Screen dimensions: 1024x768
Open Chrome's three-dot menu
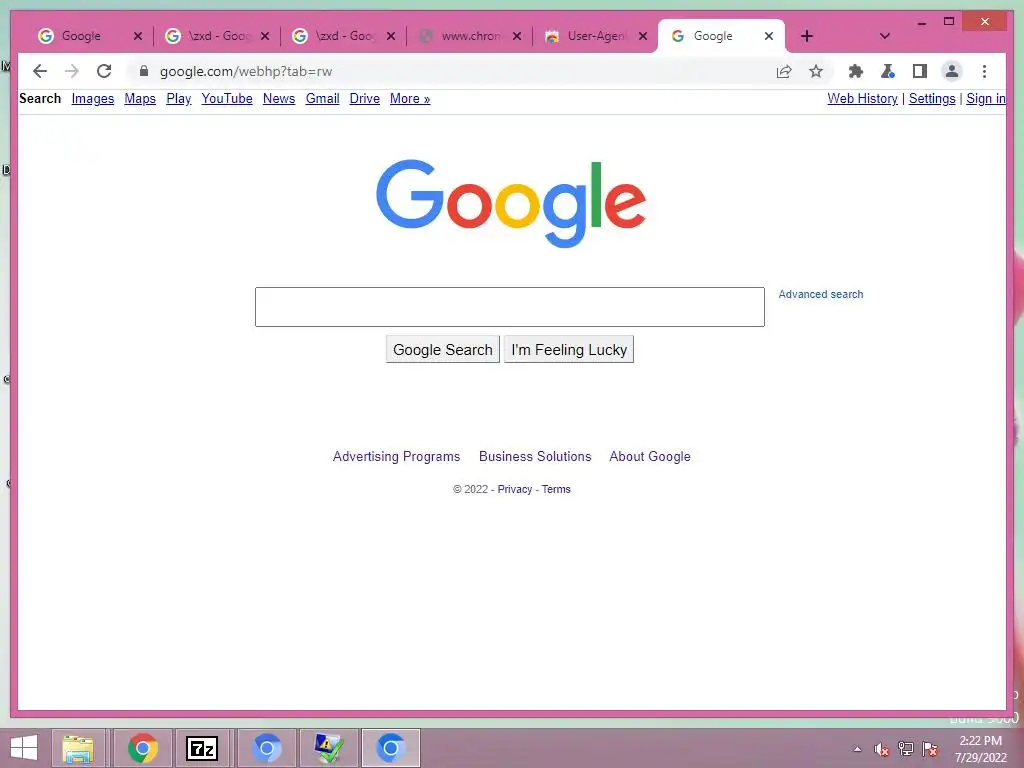point(984,71)
